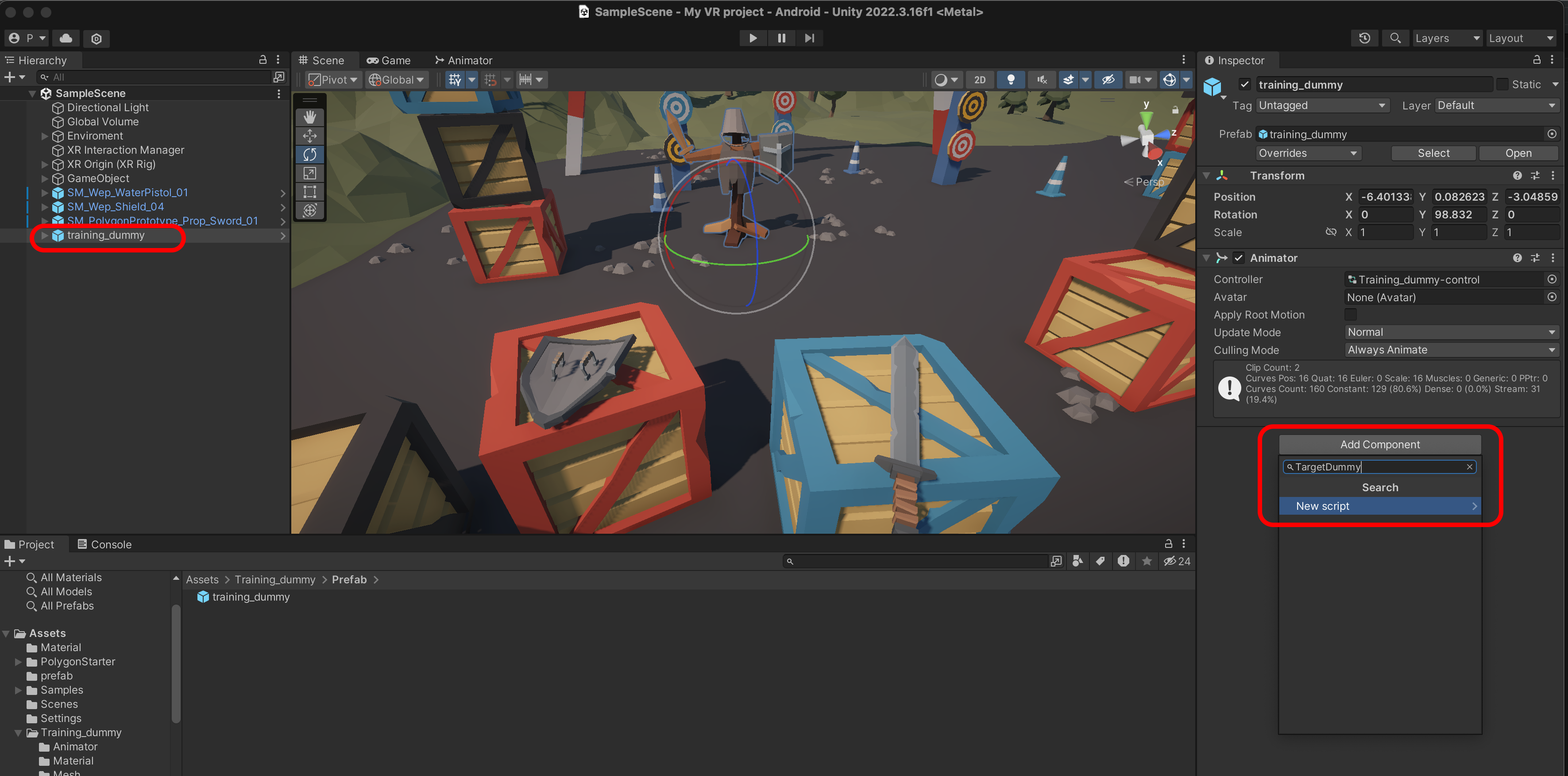
Task: Uncheck the Animator component enabled checkbox
Action: tap(1238, 258)
